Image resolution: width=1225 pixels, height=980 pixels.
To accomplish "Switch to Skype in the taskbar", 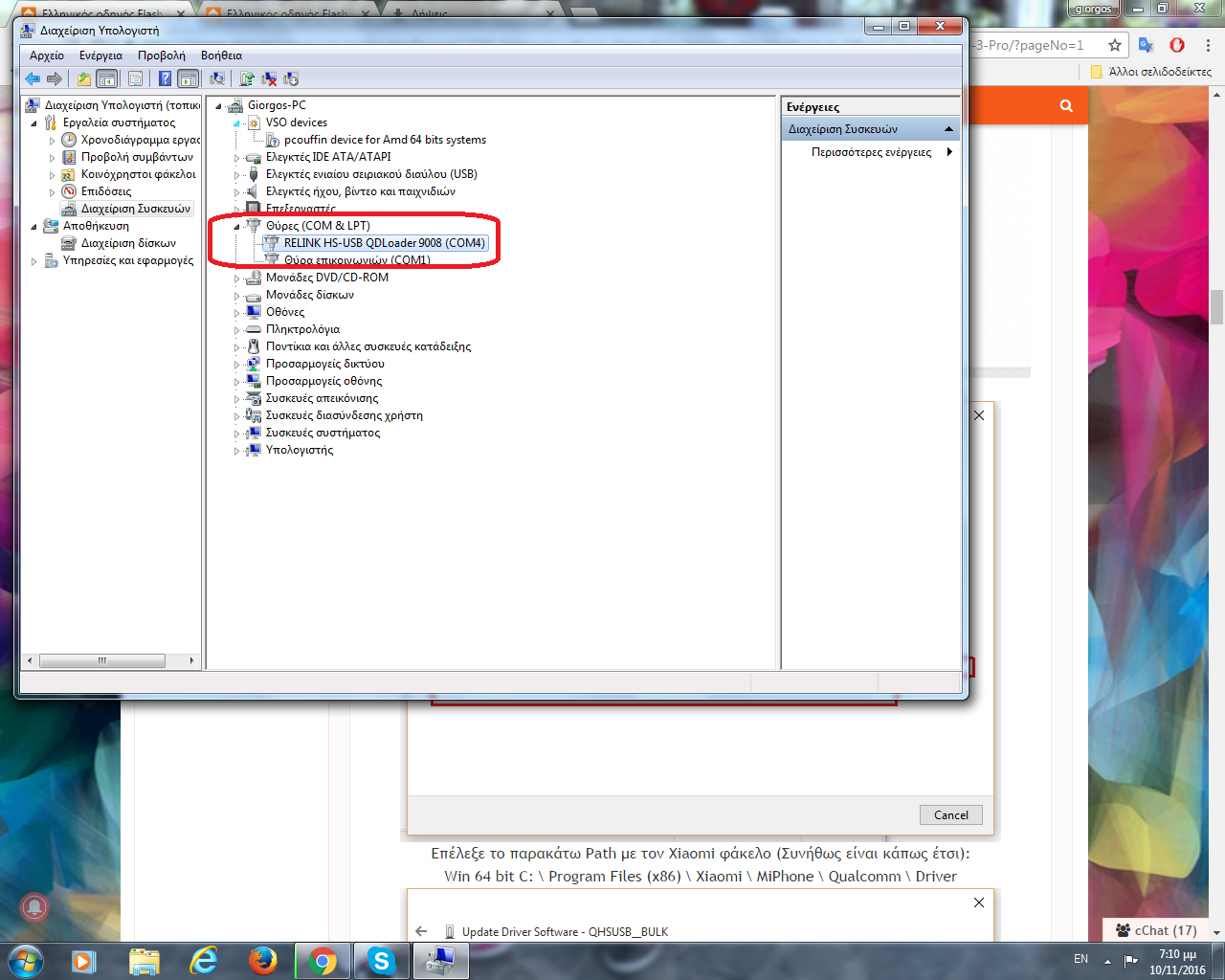I will tap(381, 960).
